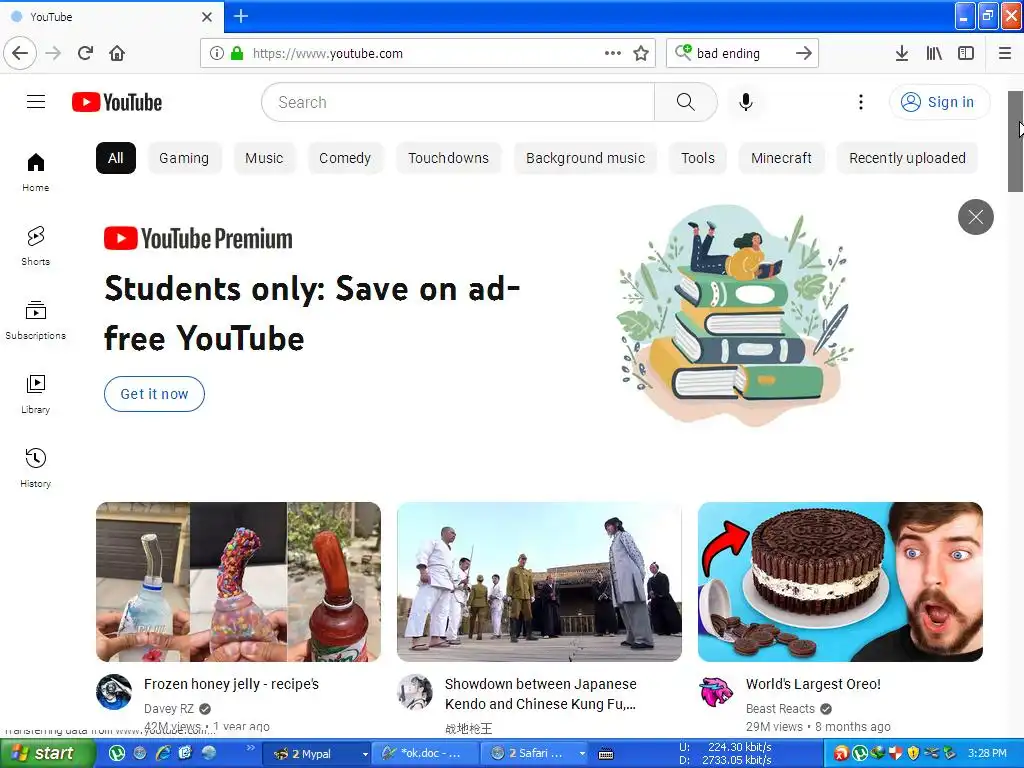Click the YouTube search magnifier button

pos(685,102)
